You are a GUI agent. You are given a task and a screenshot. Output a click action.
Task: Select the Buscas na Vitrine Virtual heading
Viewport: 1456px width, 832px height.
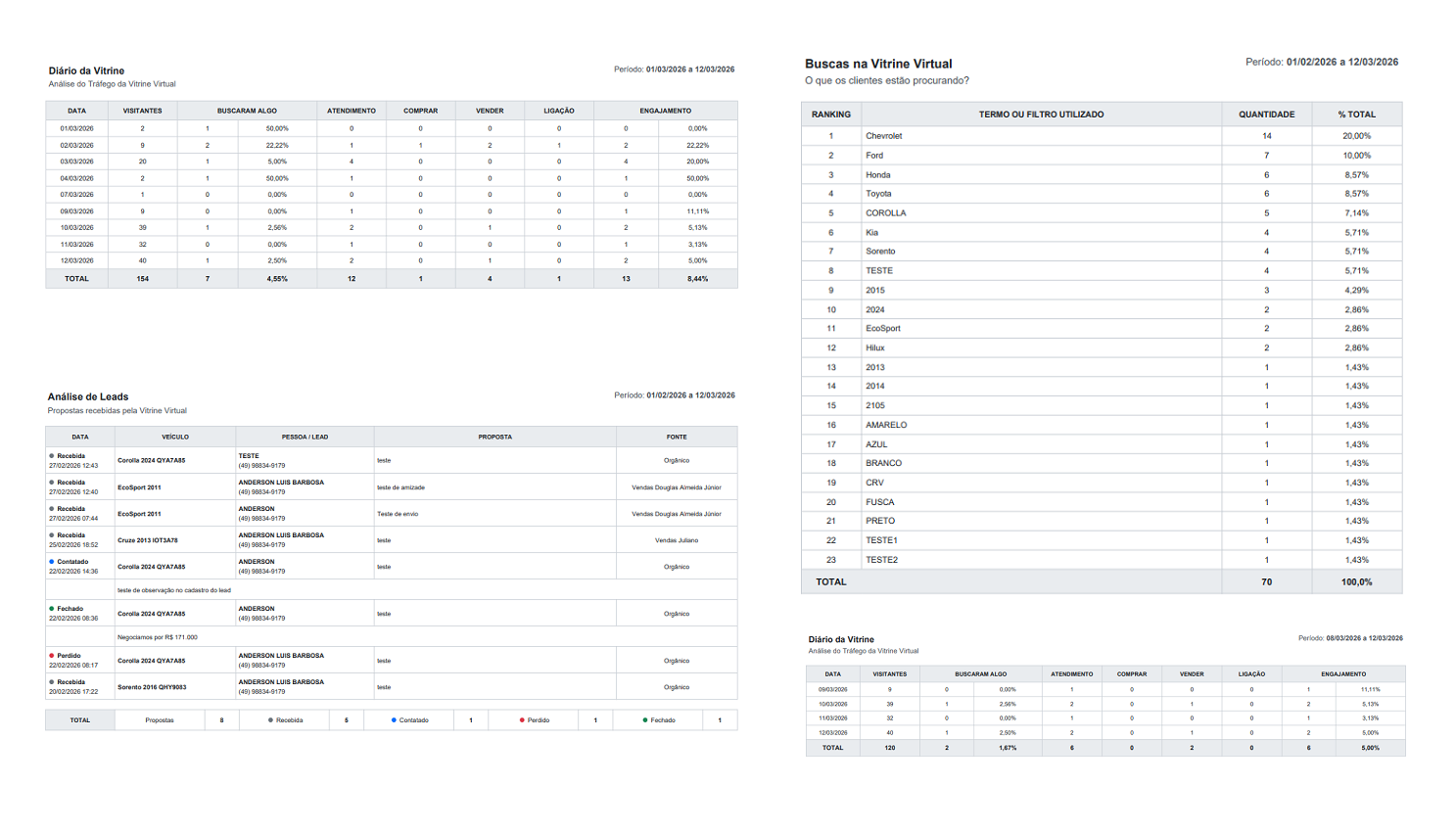(x=878, y=64)
